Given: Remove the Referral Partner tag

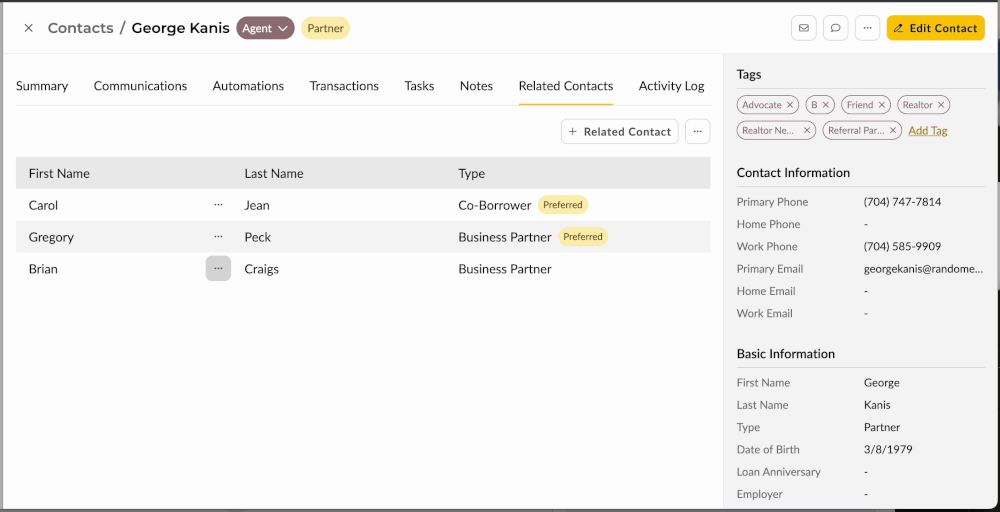Looking at the screenshot, I should click(893, 131).
